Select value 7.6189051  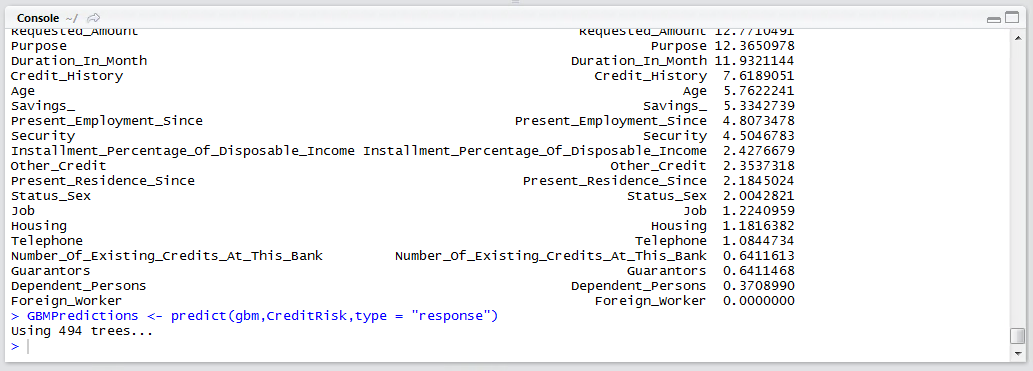tap(758, 76)
